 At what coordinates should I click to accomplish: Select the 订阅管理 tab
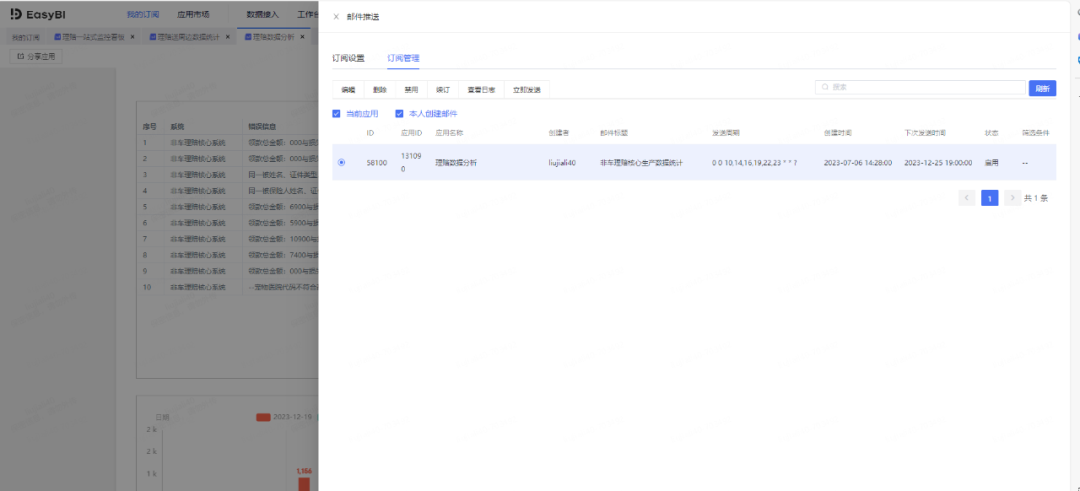coord(404,59)
